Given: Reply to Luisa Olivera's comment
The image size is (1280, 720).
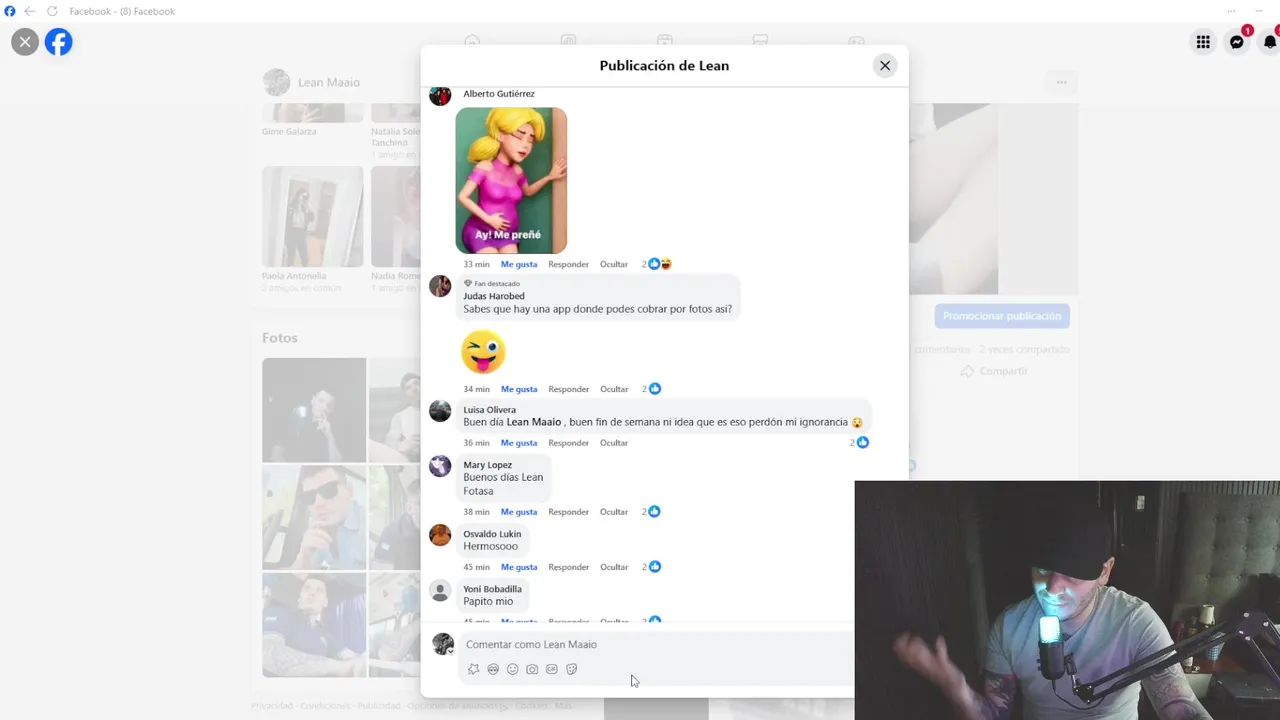Looking at the screenshot, I should point(568,443).
